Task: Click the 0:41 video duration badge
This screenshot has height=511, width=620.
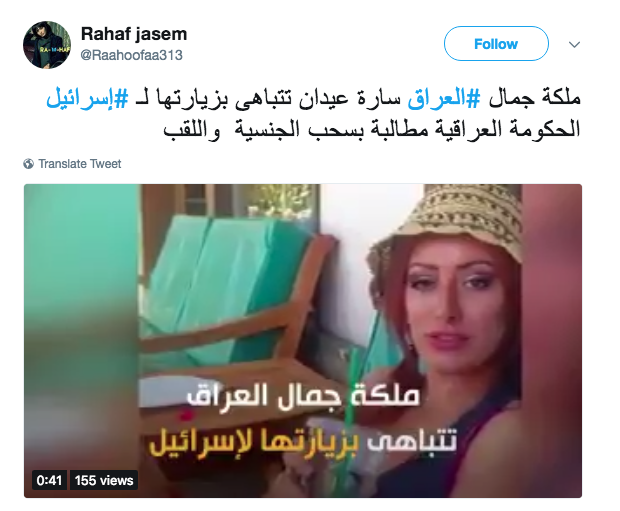Action: coord(49,480)
